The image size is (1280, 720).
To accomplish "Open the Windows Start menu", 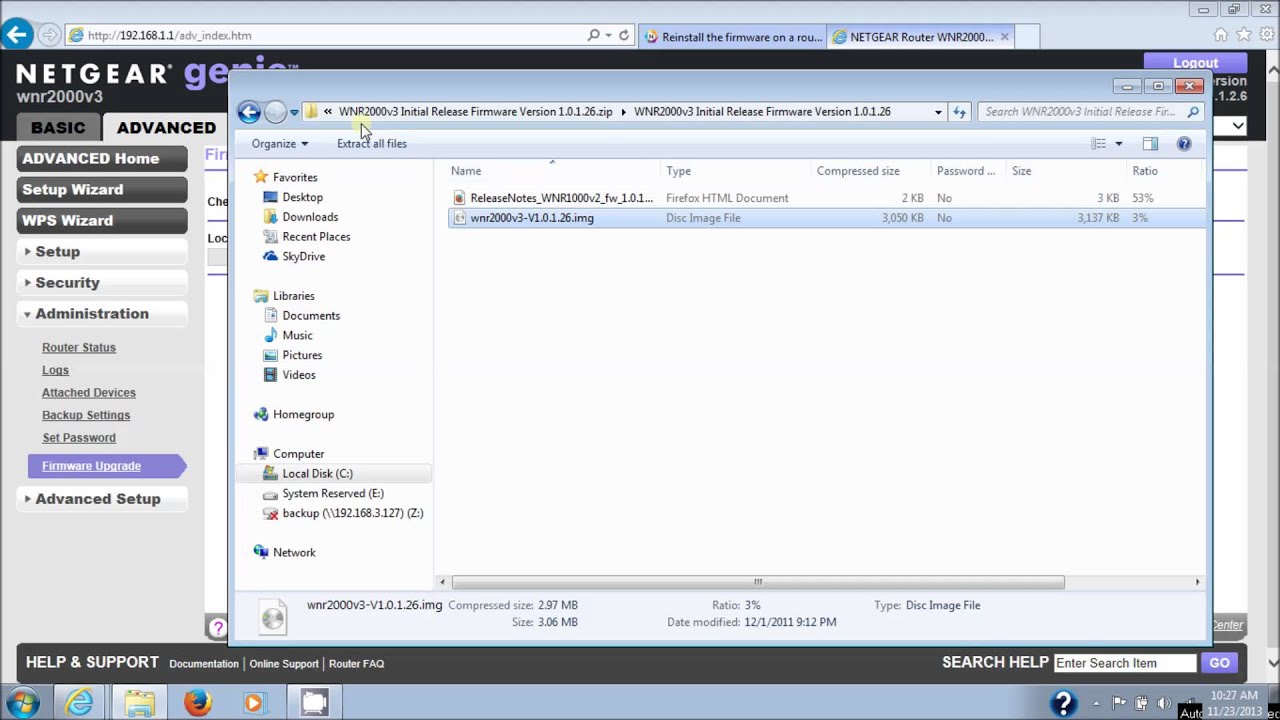I will point(22,703).
